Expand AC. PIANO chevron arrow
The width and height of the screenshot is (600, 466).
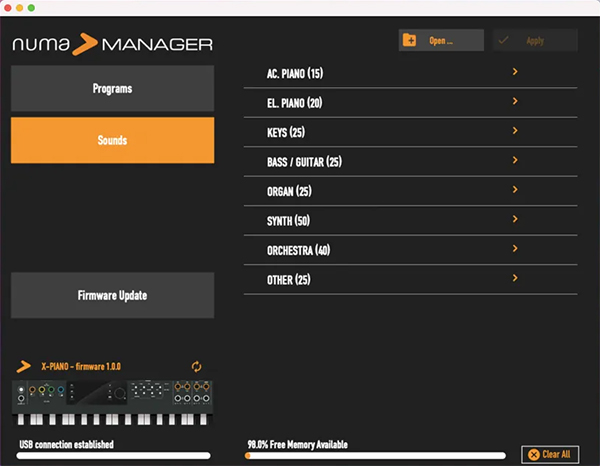point(515,72)
